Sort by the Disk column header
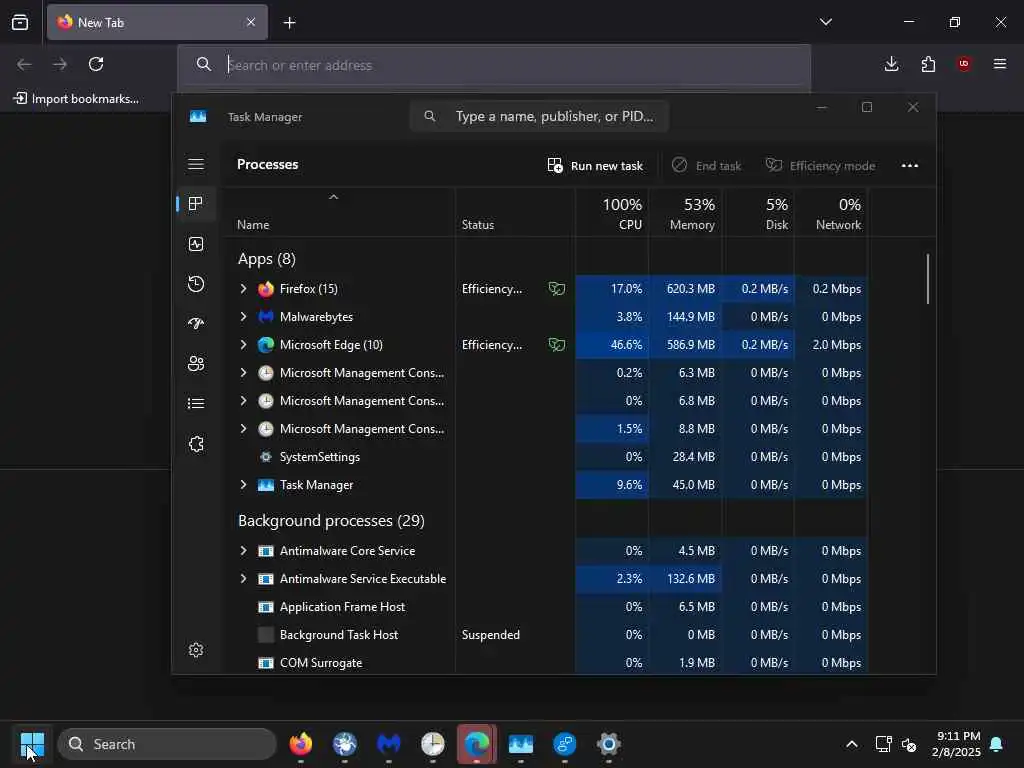The height and width of the screenshot is (768, 1024). (758, 213)
